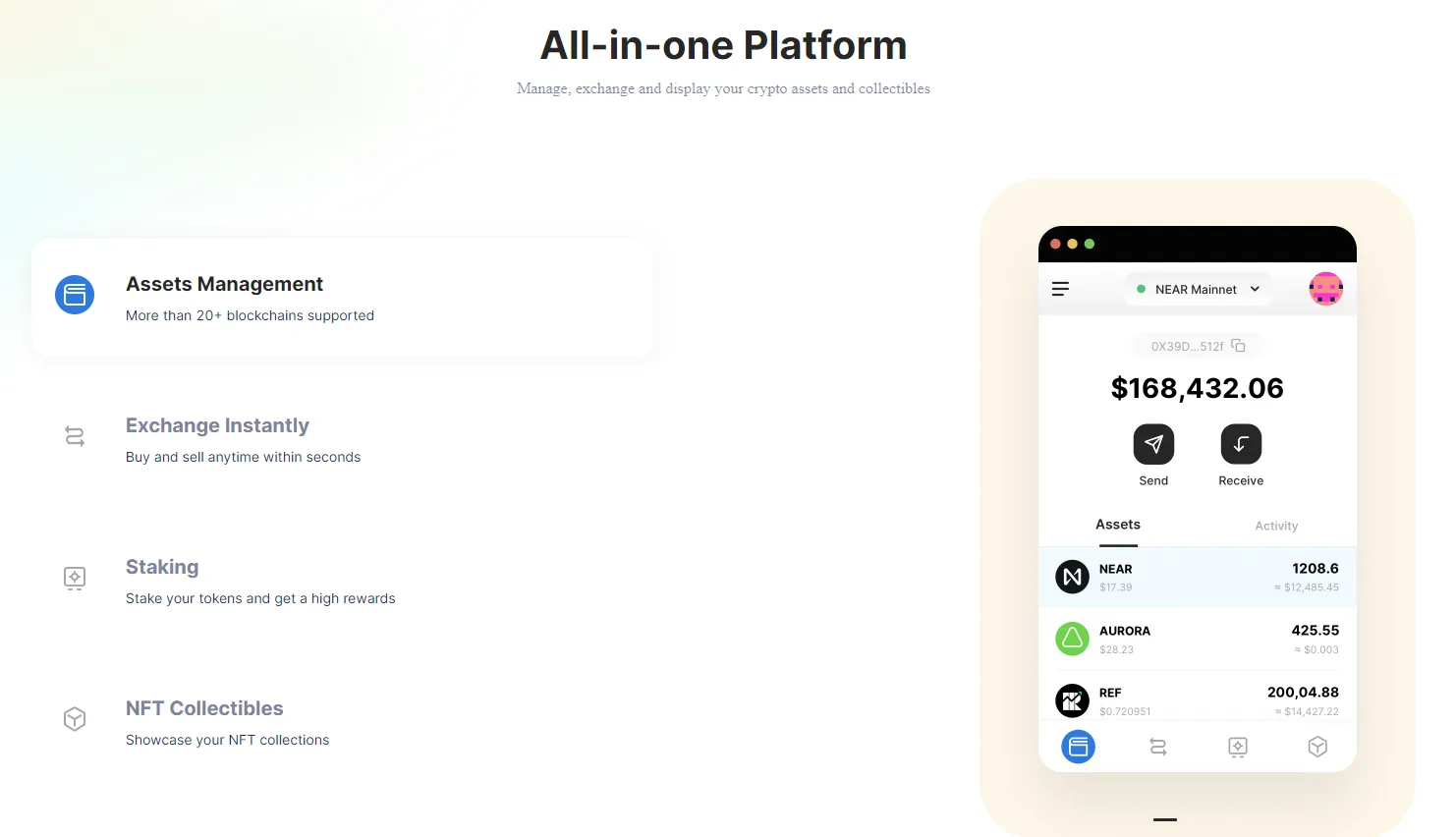The height and width of the screenshot is (837, 1456).
Task: Open the NEAR Mainnet network dropdown
Action: 1198,289
